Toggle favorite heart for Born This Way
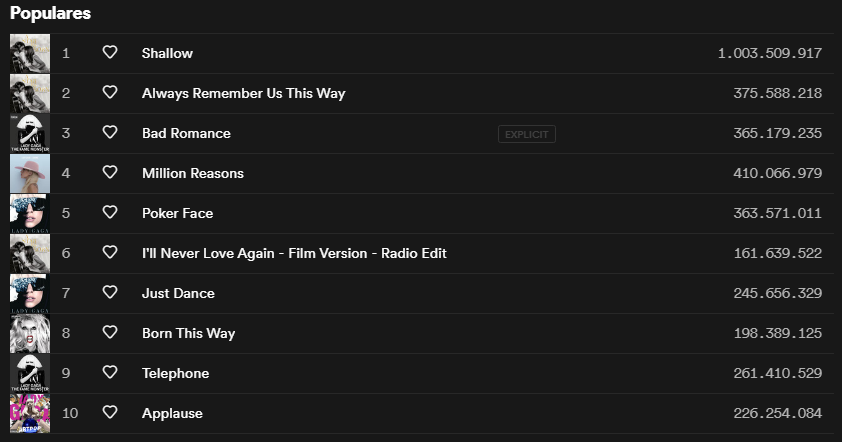Viewport: 842px width, 442px height. (x=110, y=332)
